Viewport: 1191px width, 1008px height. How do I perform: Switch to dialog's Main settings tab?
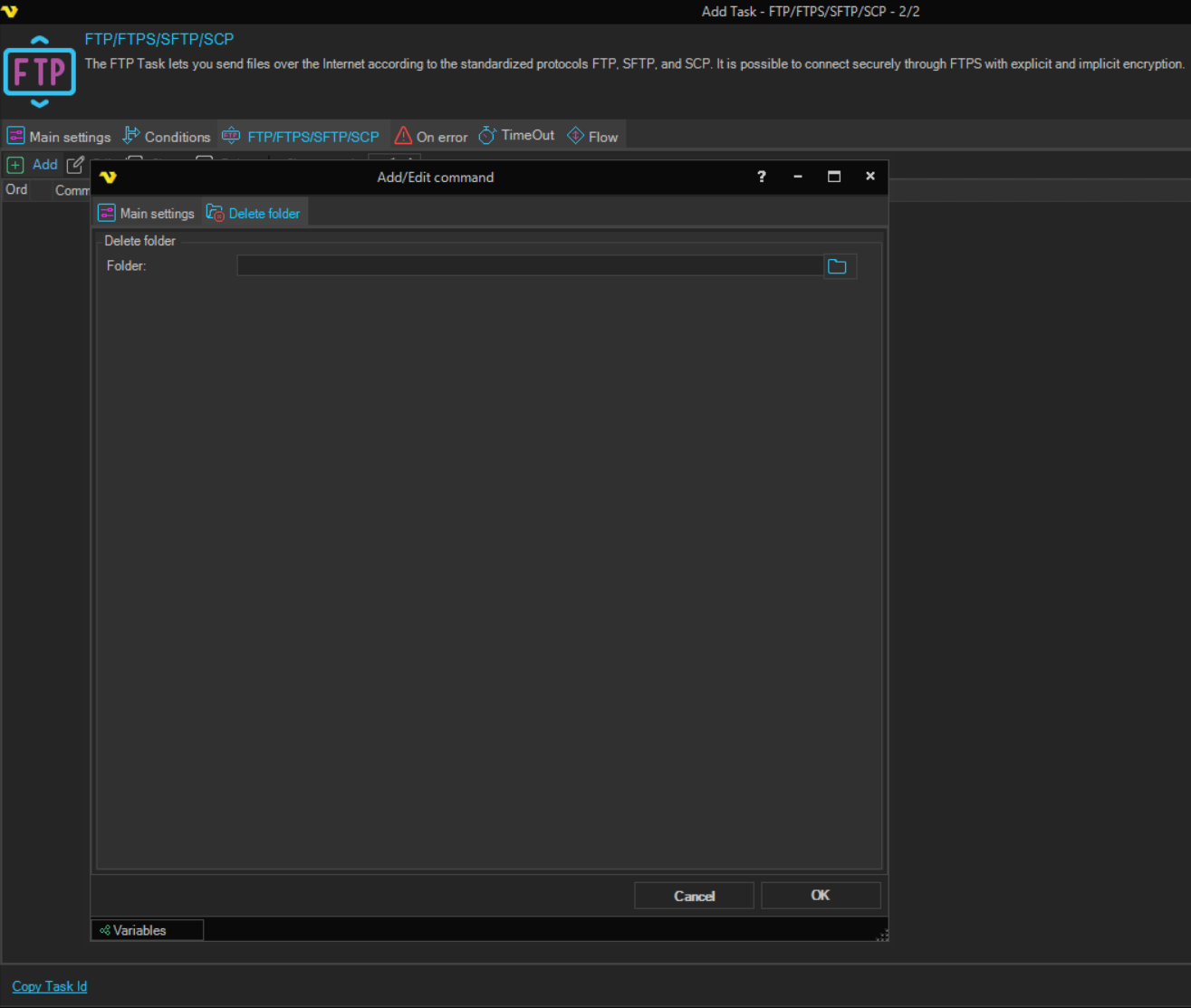click(x=147, y=214)
